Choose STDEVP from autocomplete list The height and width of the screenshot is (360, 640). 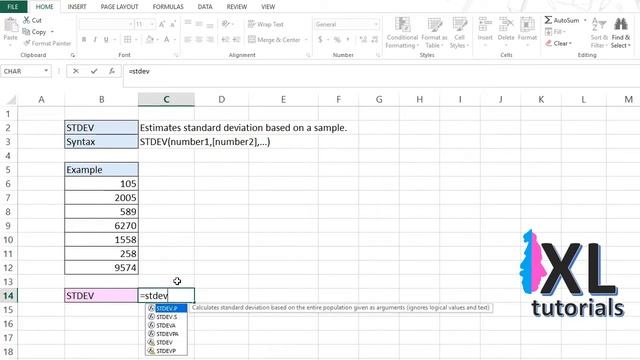click(x=167, y=351)
